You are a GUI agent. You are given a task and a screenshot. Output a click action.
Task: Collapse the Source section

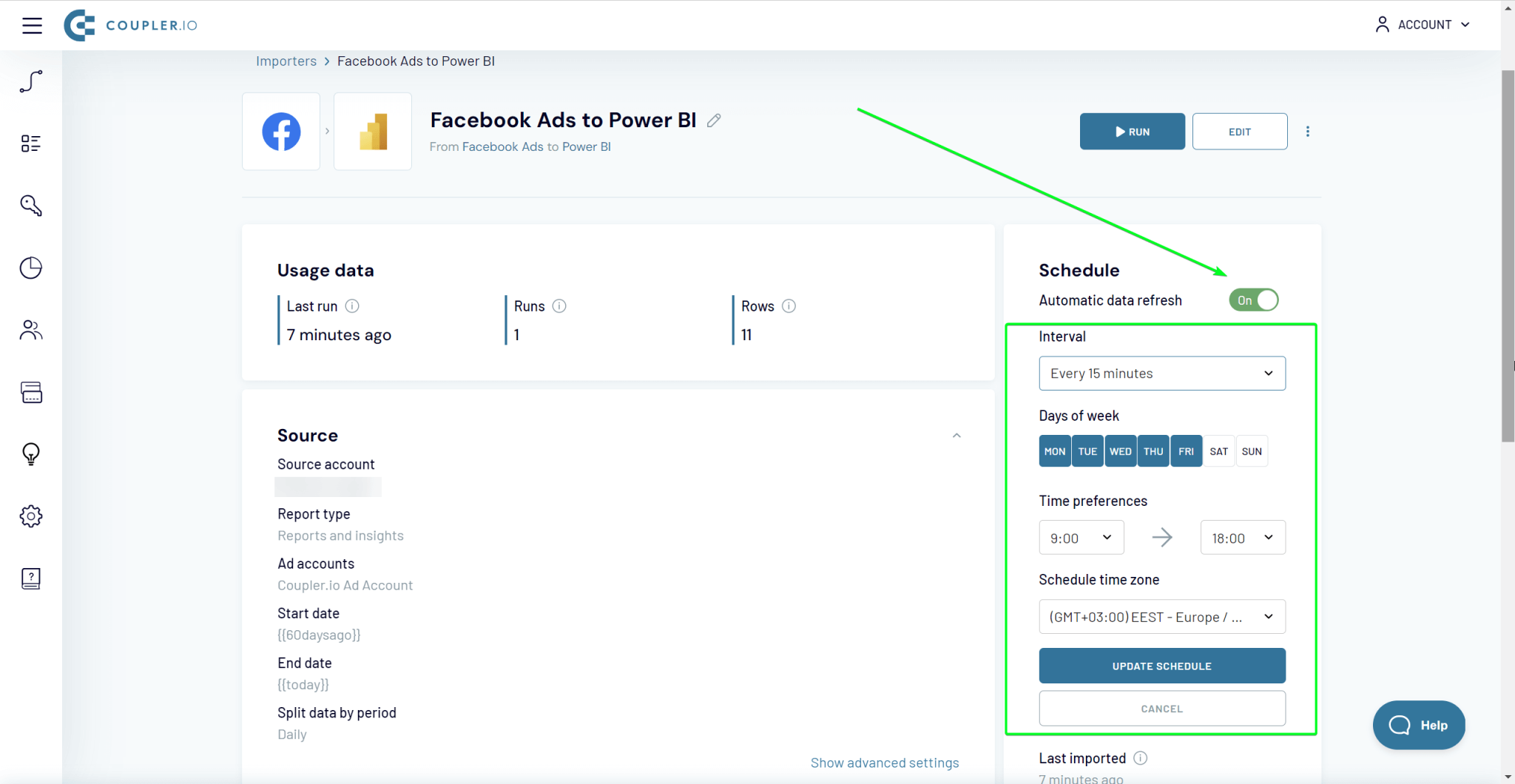956,436
